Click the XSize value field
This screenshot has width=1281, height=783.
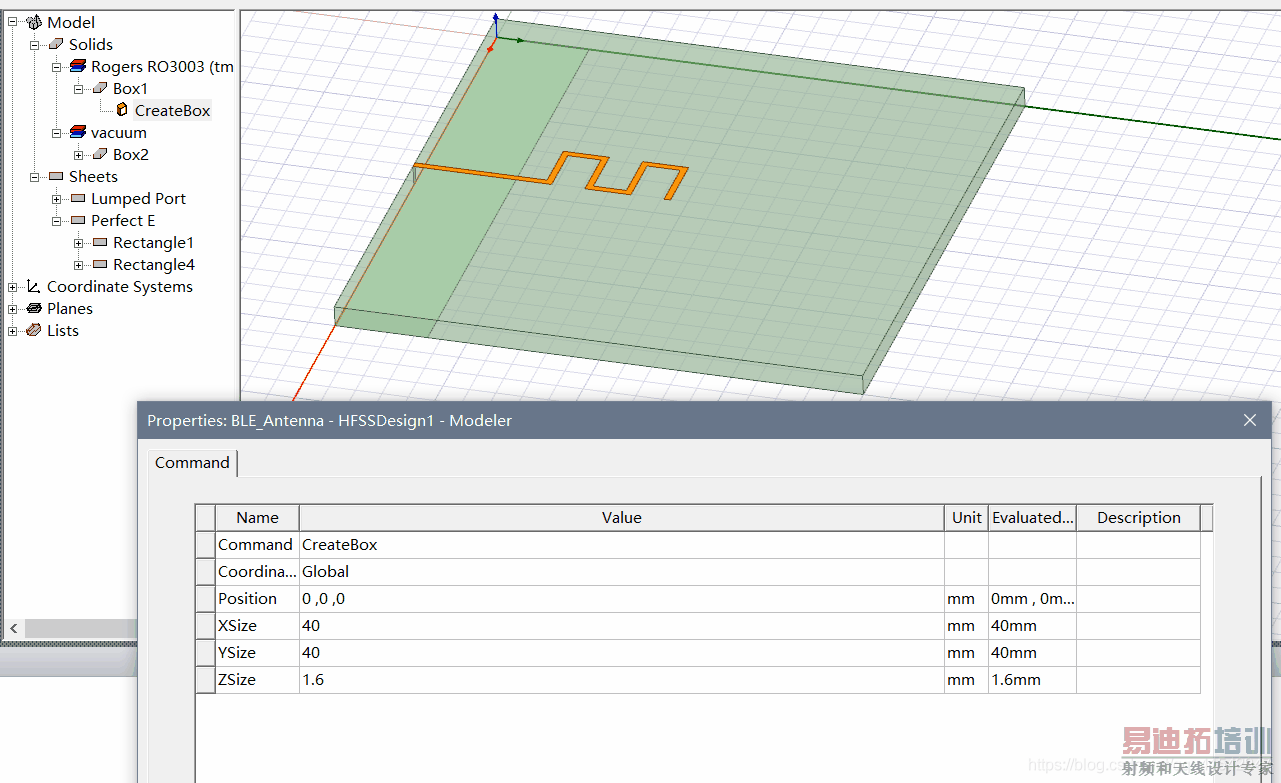pos(621,625)
